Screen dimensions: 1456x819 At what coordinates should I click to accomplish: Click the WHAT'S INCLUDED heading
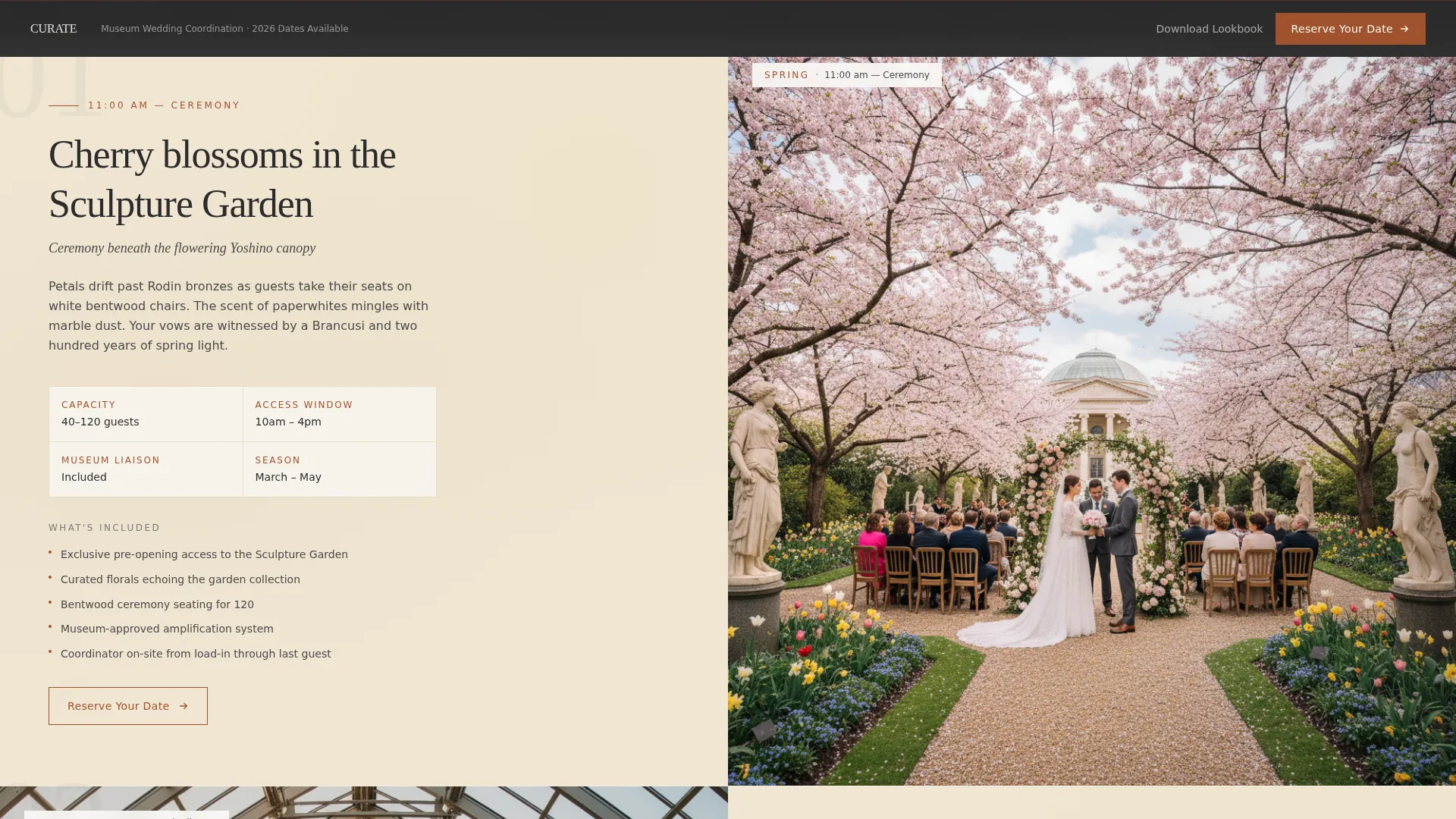click(x=105, y=528)
